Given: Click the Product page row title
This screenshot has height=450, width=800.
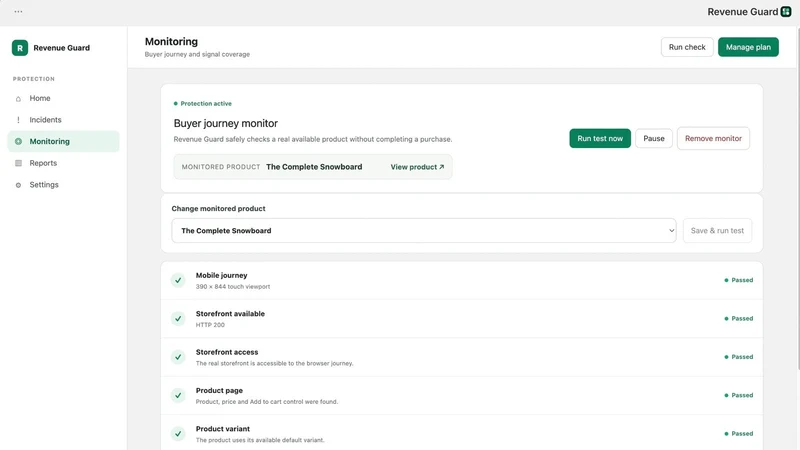Looking at the screenshot, I should pyautogui.click(x=219, y=391).
